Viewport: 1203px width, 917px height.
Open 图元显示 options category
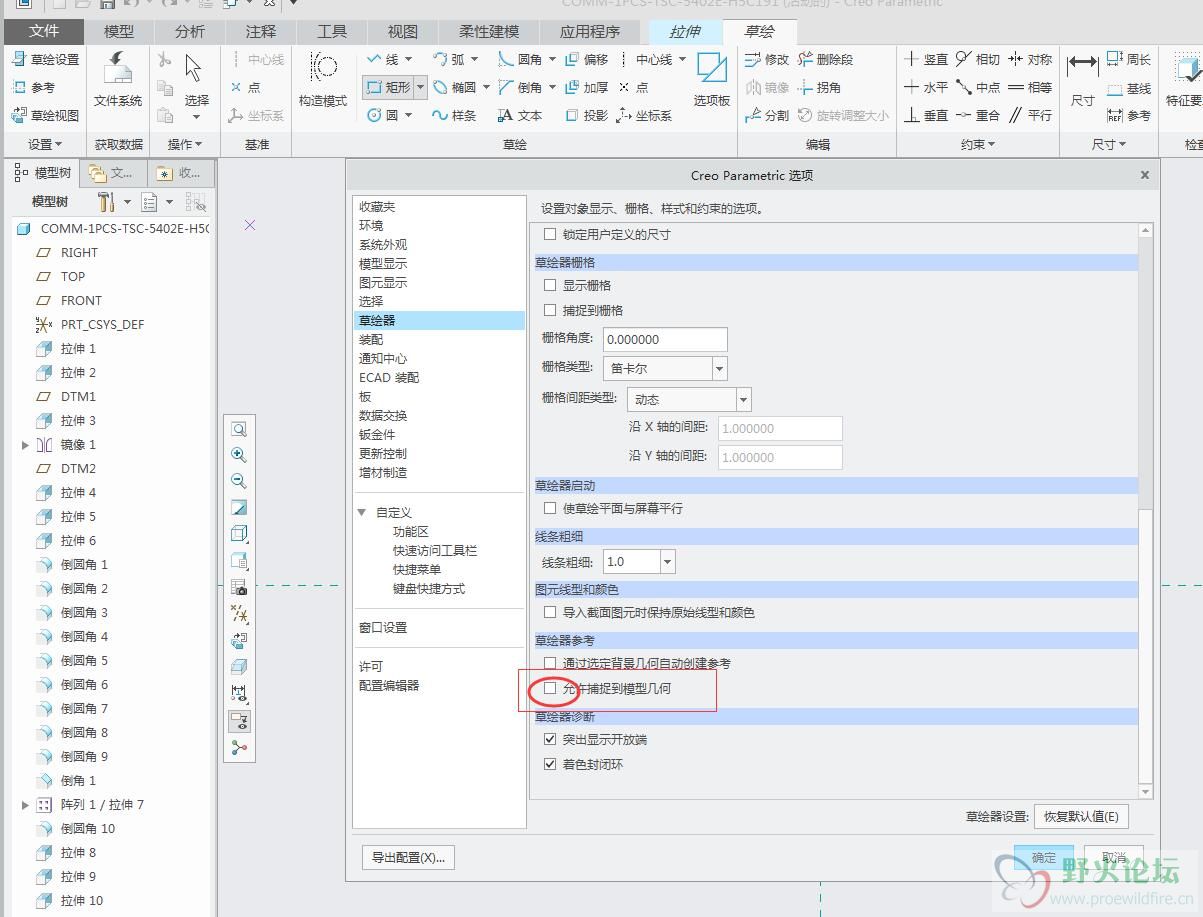point(383,282)
